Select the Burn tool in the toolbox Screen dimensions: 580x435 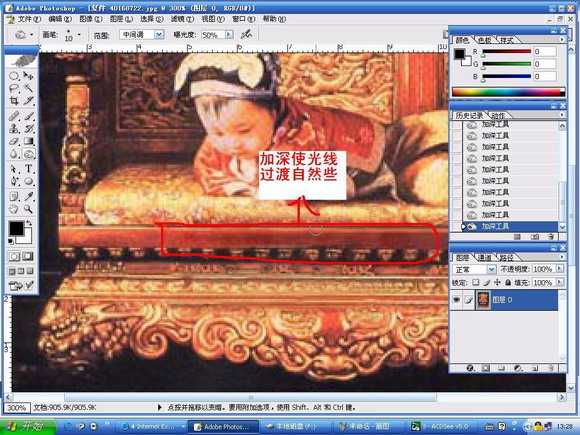[28, 154]
